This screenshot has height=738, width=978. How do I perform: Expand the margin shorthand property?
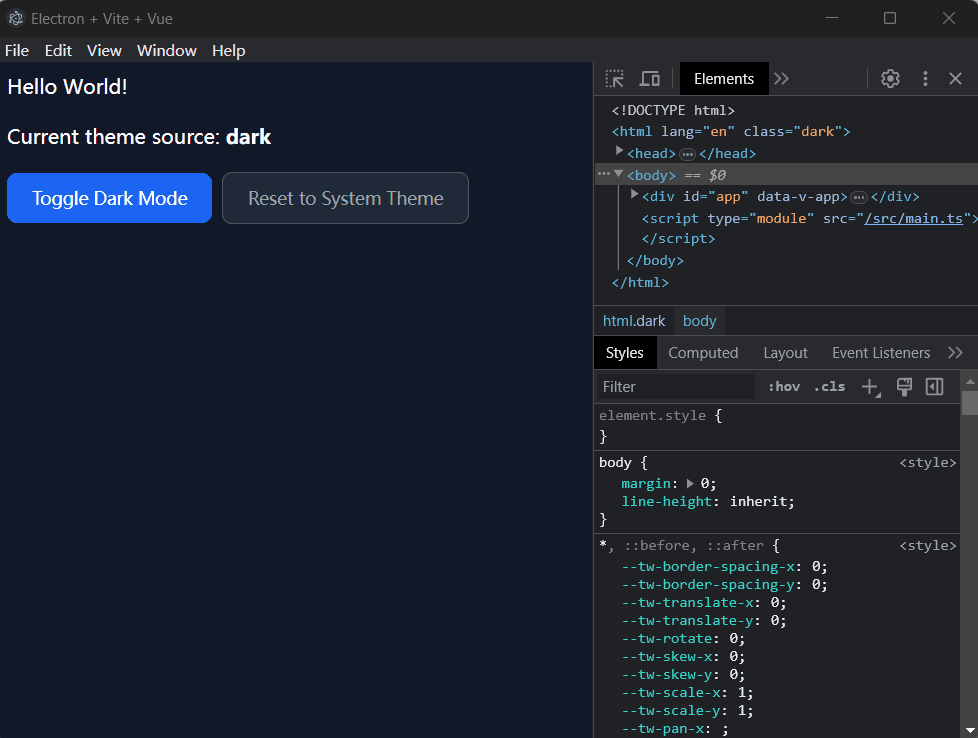(x=689, y=483)
